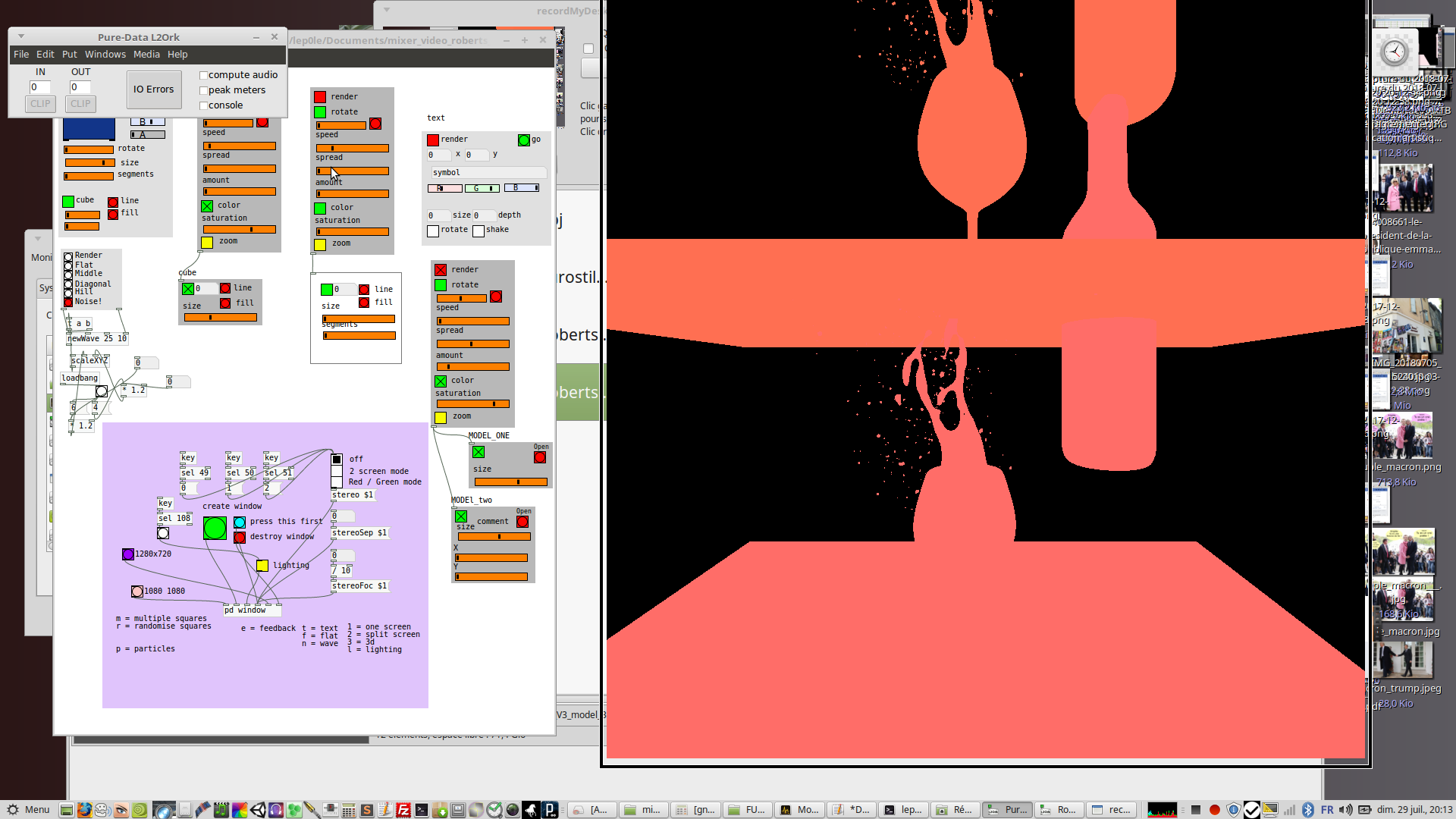The image size is (1456, 819).
Task: Open the Menu launcher in taskbar
Action: 29,810
